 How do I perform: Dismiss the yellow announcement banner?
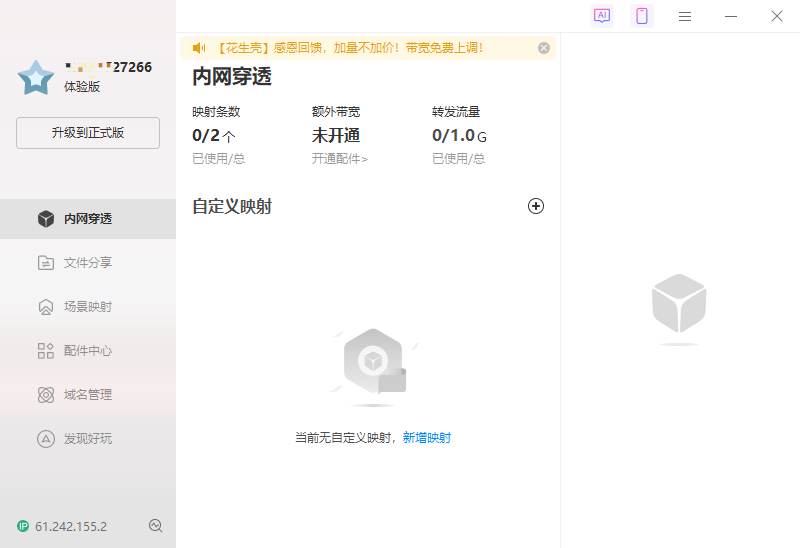pyautogui.click(x=544, y=48)
